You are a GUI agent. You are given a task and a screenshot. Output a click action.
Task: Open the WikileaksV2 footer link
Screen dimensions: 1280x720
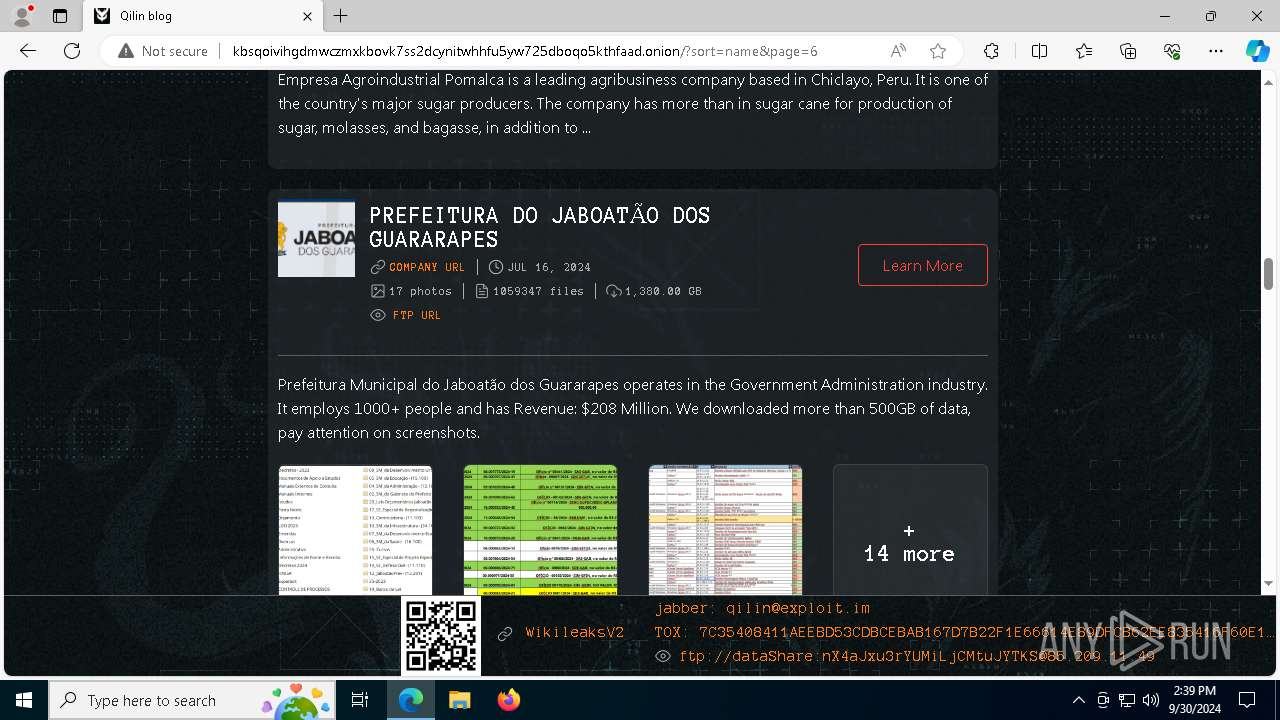tap(575, 633)
